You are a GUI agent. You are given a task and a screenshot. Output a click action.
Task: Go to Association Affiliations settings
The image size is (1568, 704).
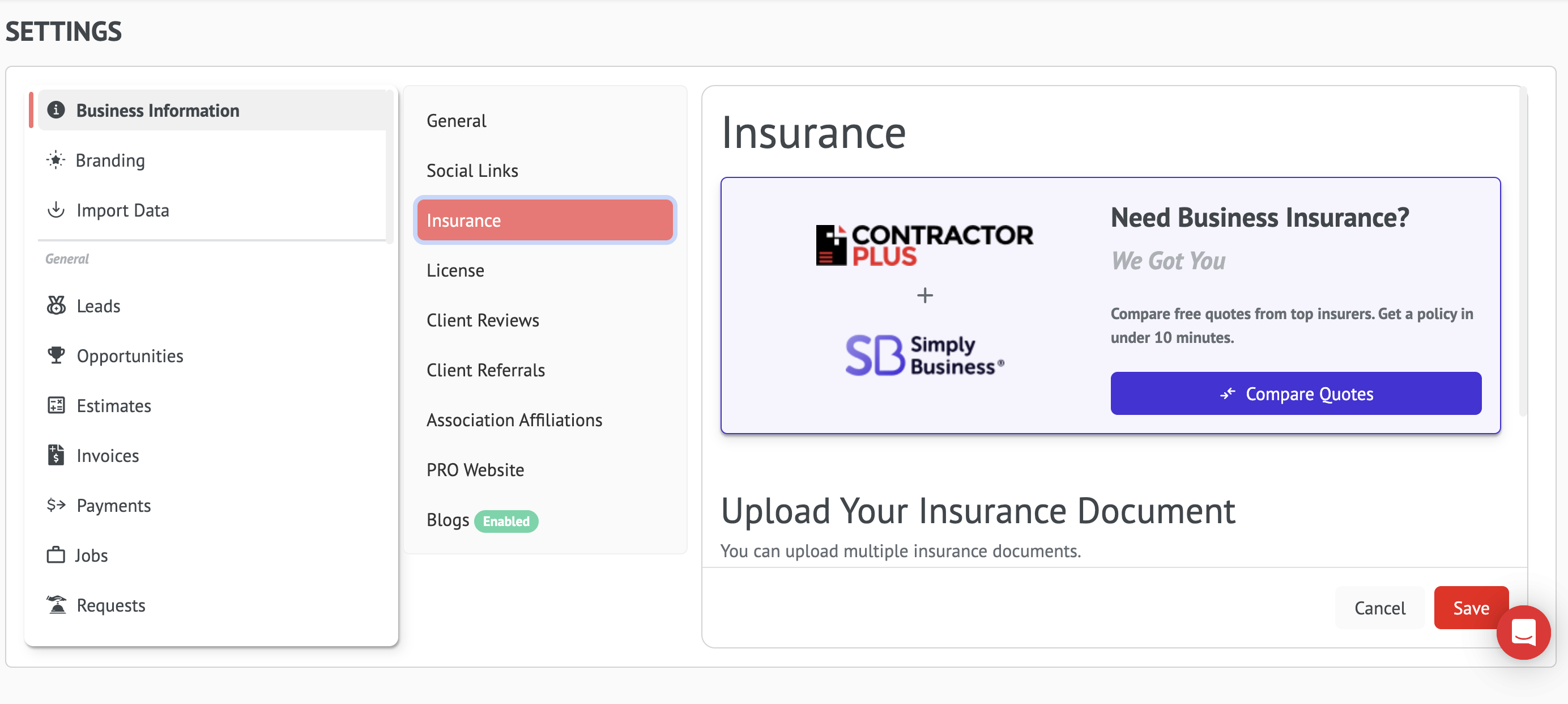coord(514,420)
